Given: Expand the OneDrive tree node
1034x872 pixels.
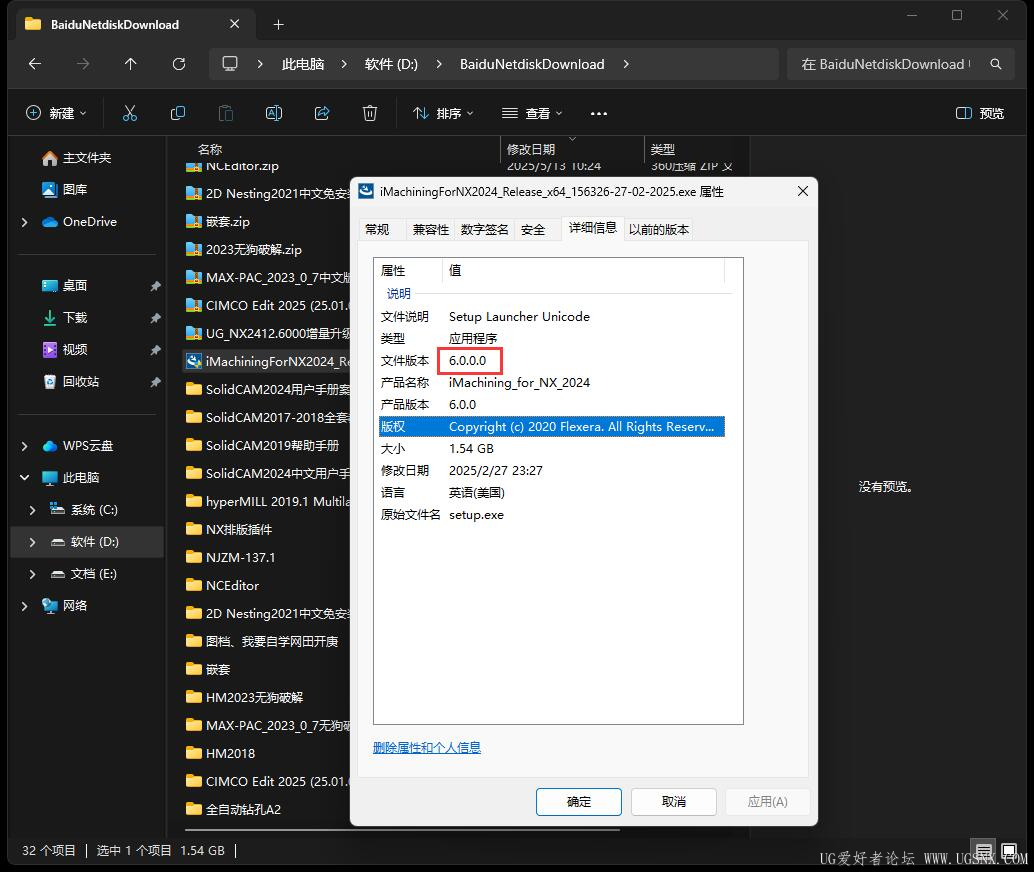Looking at the screenshot, I should pyautogui.click(x=24, y=222).
